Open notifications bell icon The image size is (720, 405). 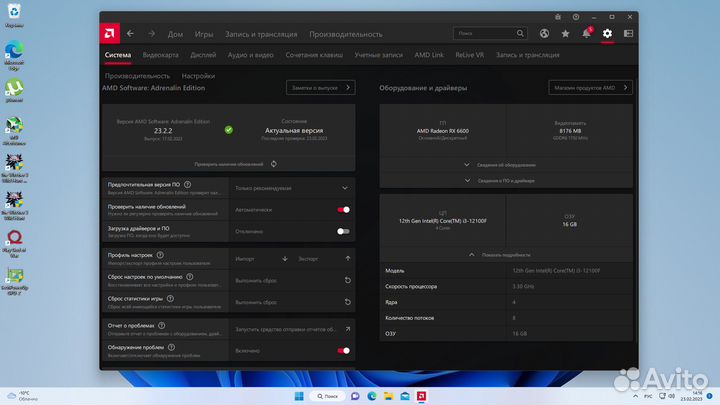pyautogui.click(x=586, y=34)
